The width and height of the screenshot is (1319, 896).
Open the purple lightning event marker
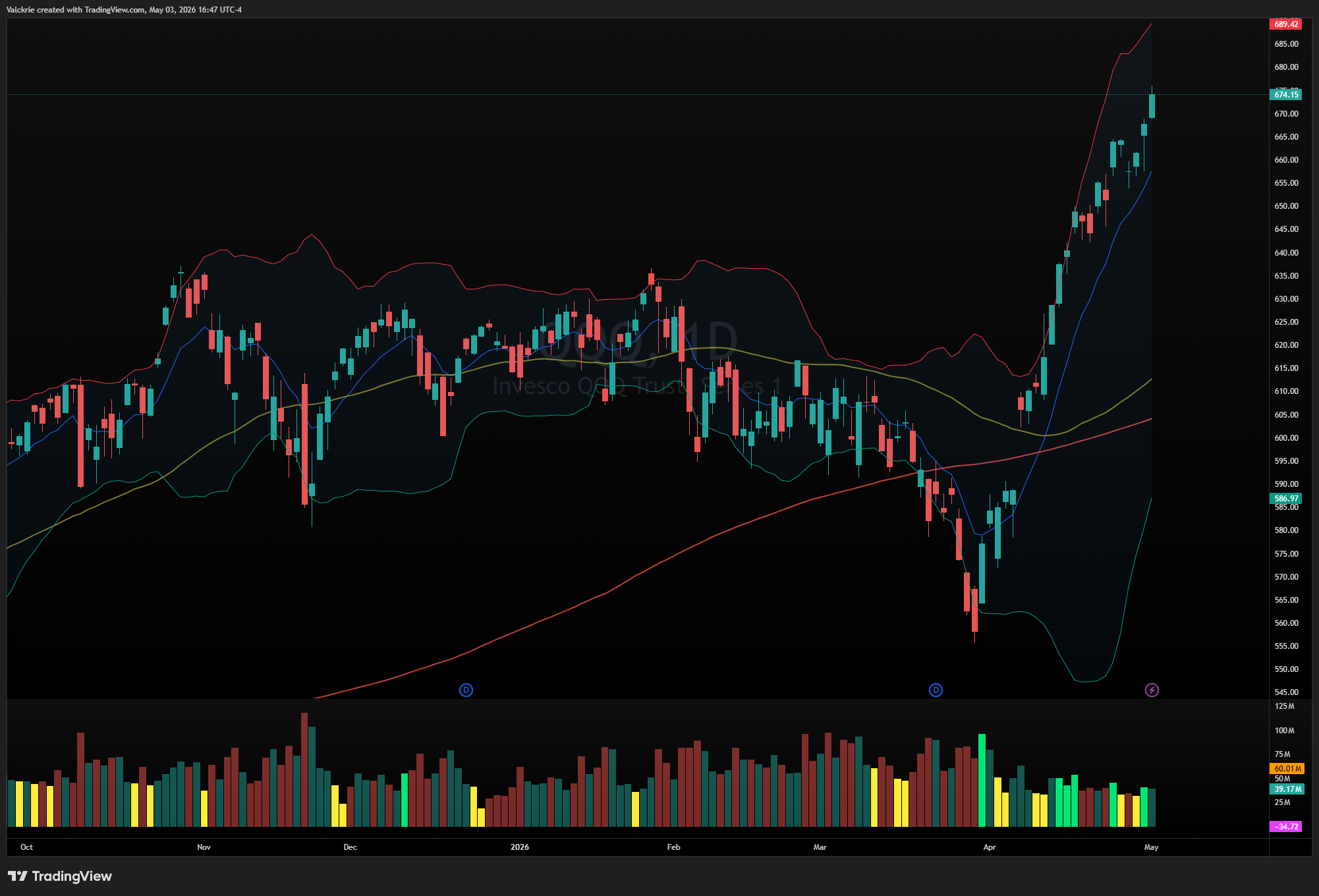click(x=1152, y=690)
